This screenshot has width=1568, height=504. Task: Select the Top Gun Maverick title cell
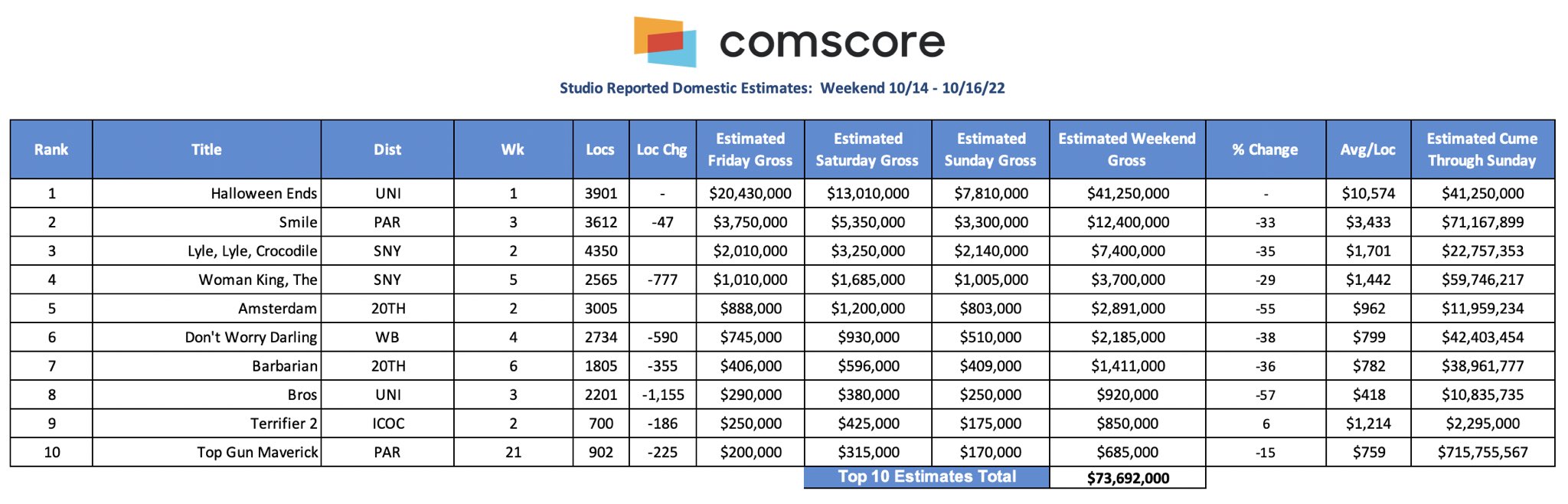click(x=257, y=453)
